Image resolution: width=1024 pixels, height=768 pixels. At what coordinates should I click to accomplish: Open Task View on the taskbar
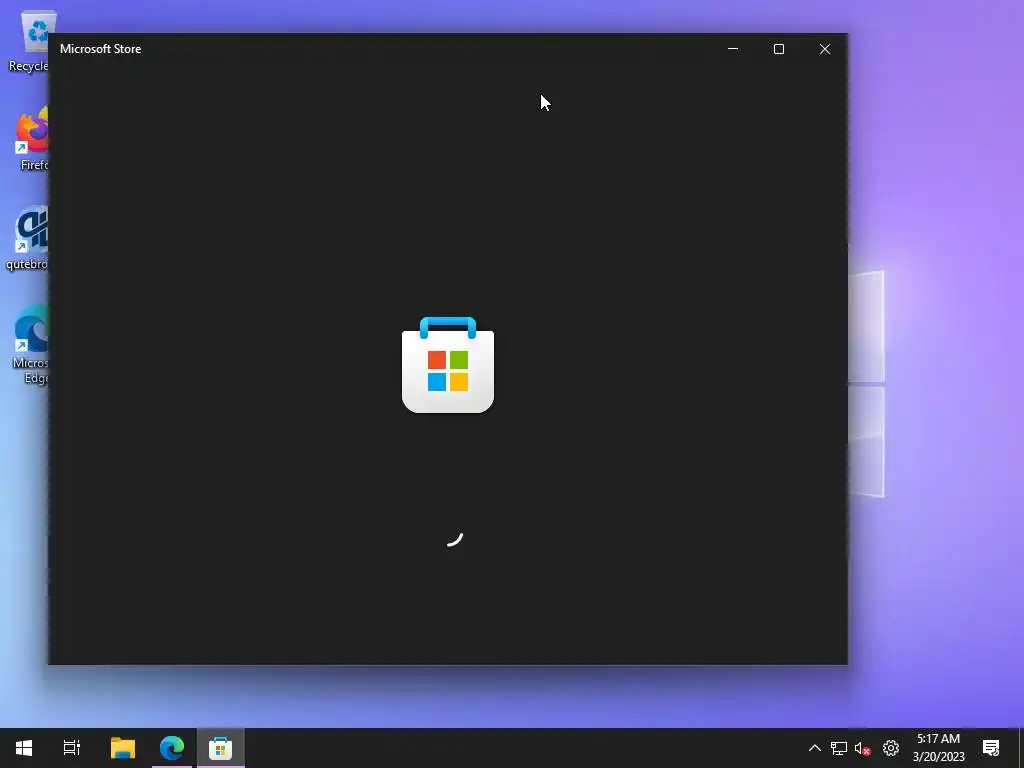tap(72, 748)
